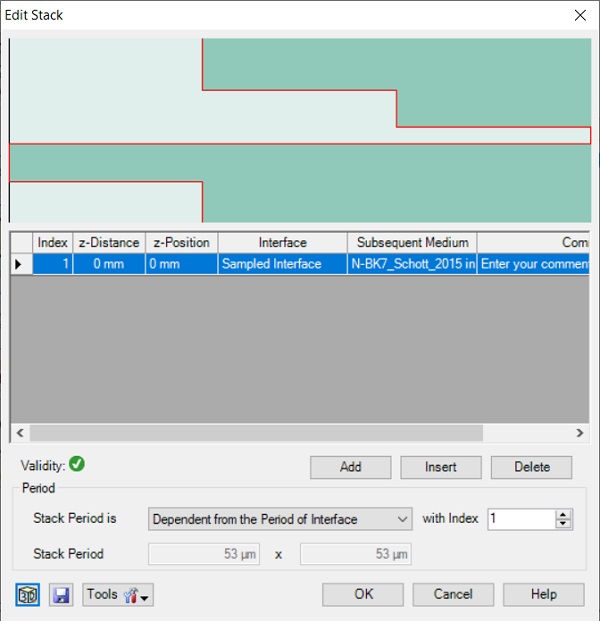This screenshot has height=621, width=600.
Task: Open Help for Edit Stack
Action: tap(543, 594)
